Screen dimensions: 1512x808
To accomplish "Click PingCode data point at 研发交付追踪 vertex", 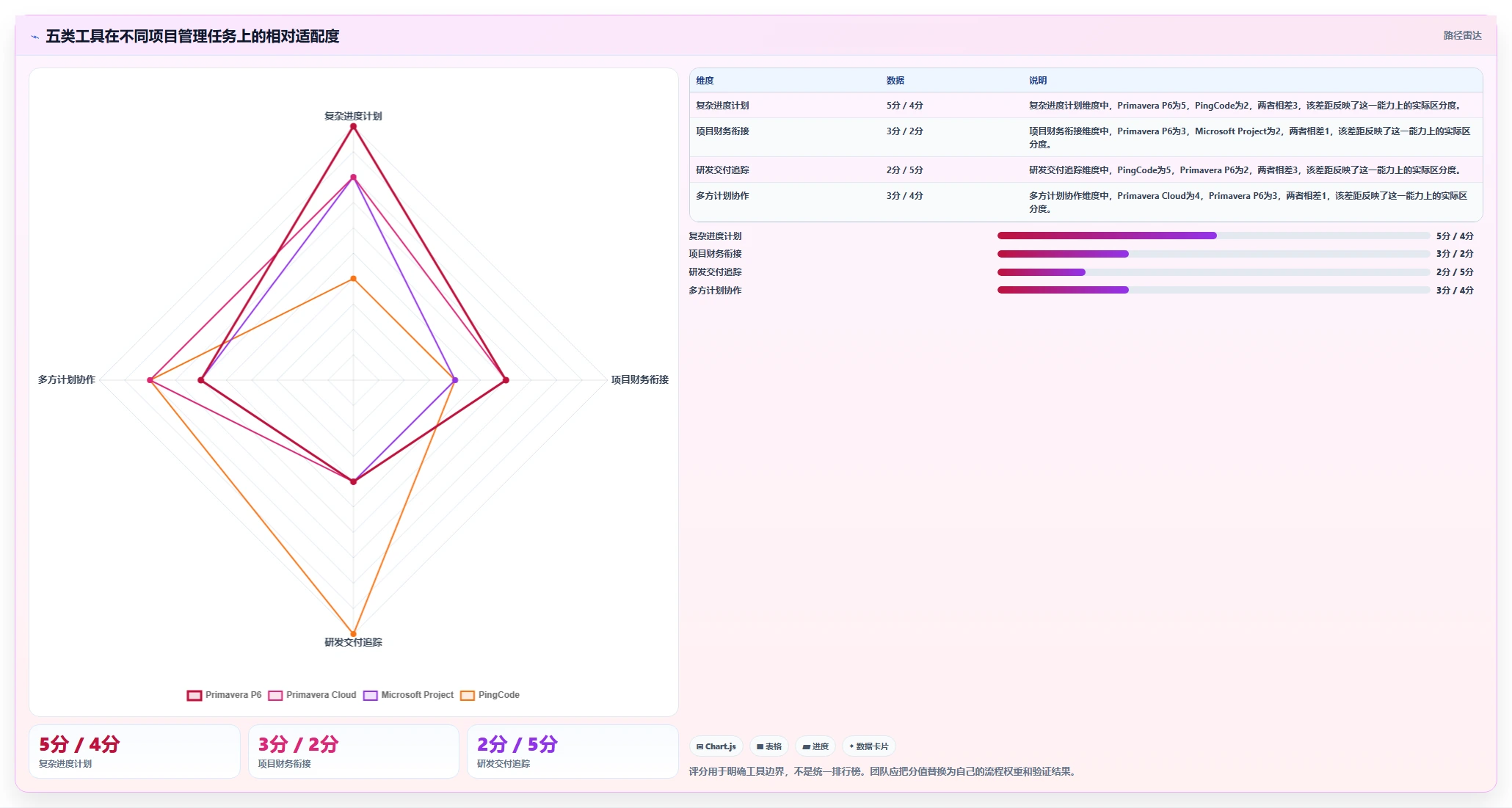I will [x=353, y=634].
